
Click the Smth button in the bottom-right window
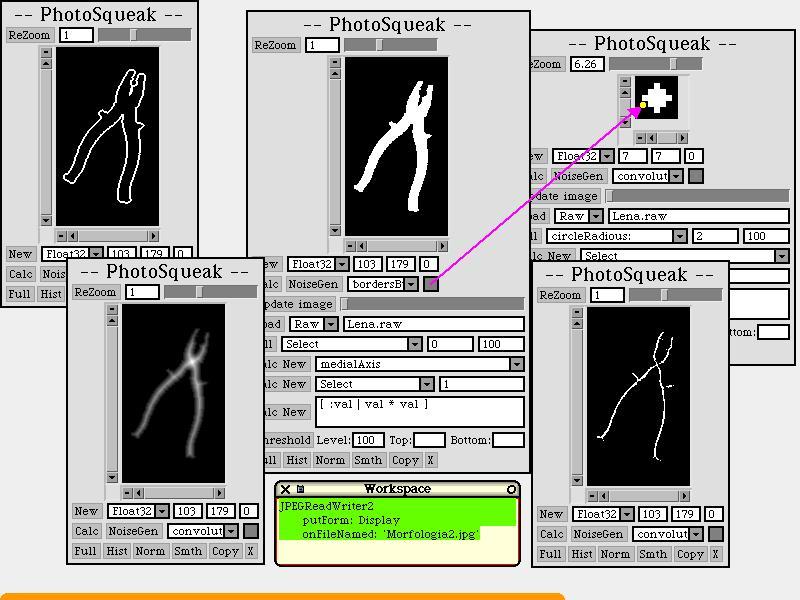point(653,554)
